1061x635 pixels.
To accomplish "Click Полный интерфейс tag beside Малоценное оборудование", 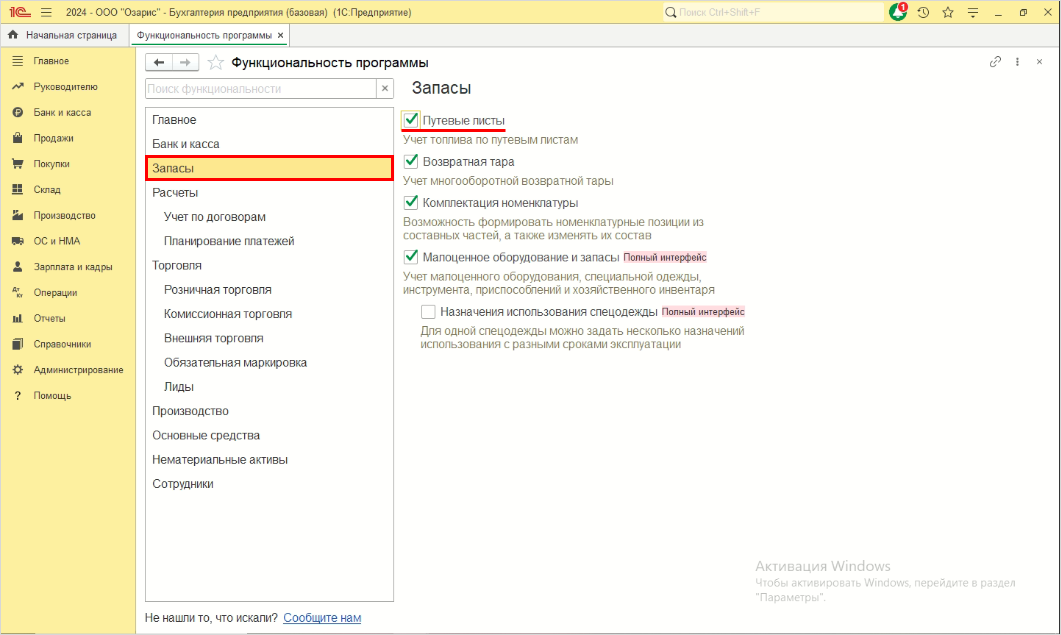I will (664, 257).
